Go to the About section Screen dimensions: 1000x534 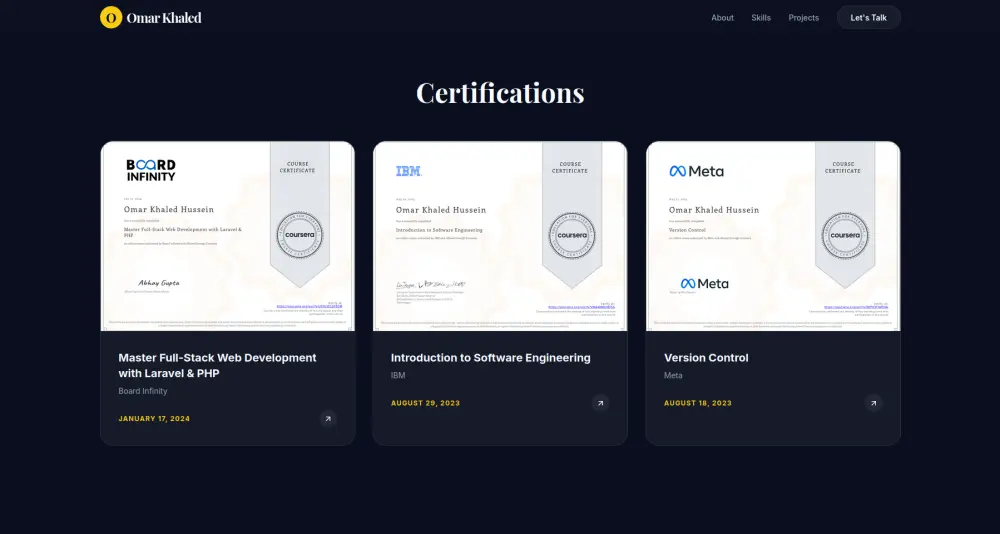click(x=723, y=18)
